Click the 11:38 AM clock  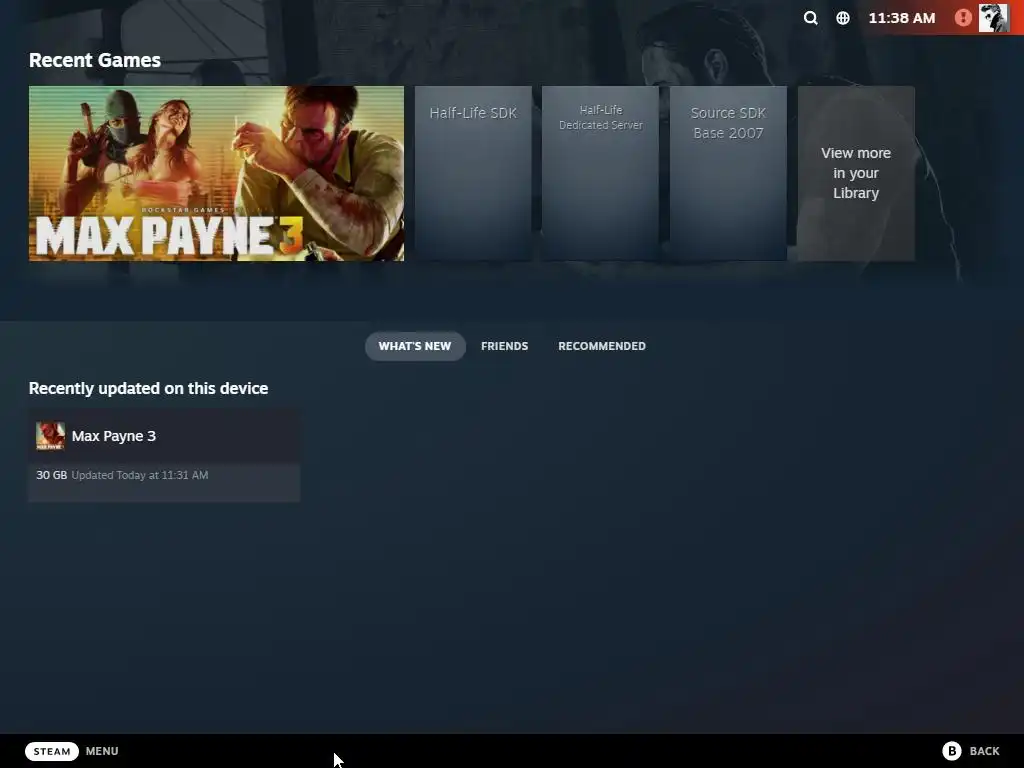point(901,18)
